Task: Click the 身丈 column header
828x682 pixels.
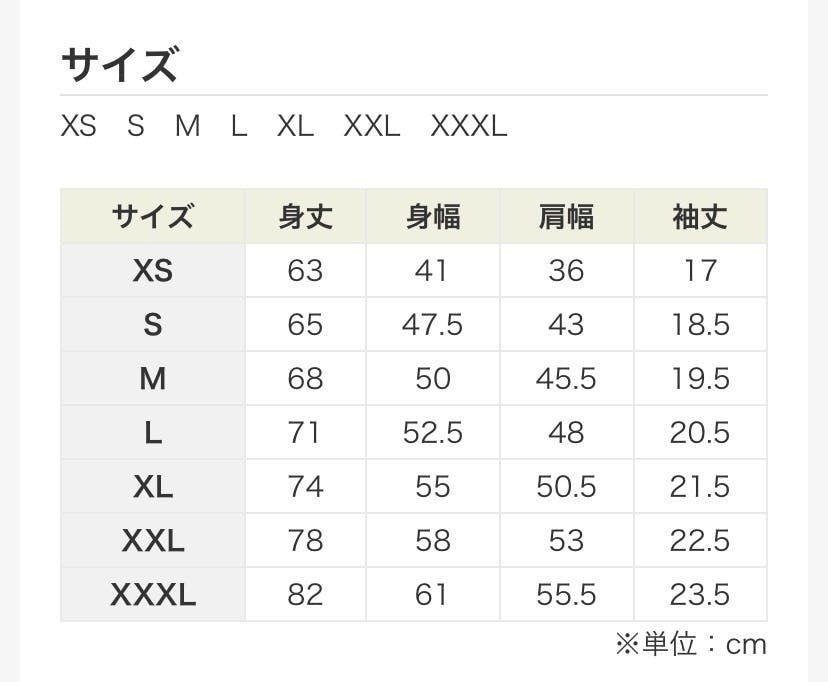Action: pyautogui.click(x=306, y=216)
